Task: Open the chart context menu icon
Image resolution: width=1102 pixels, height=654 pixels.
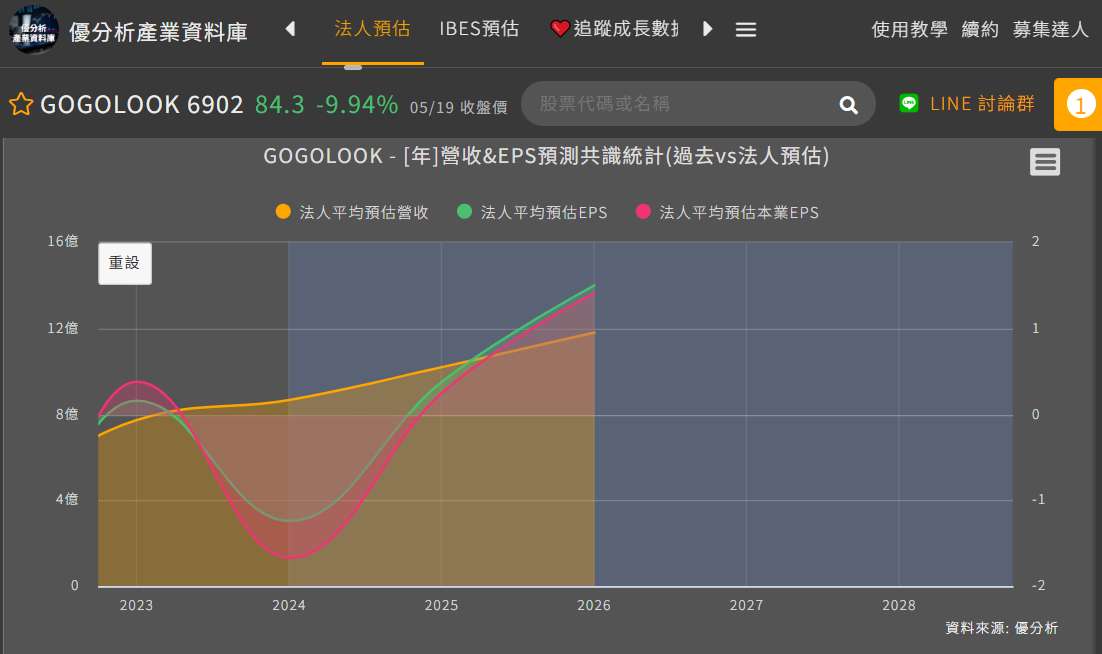Action: tap(1045, 162)
